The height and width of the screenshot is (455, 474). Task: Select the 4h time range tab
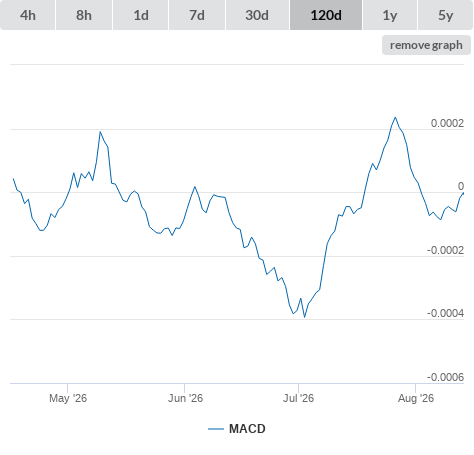coord(28,15)
